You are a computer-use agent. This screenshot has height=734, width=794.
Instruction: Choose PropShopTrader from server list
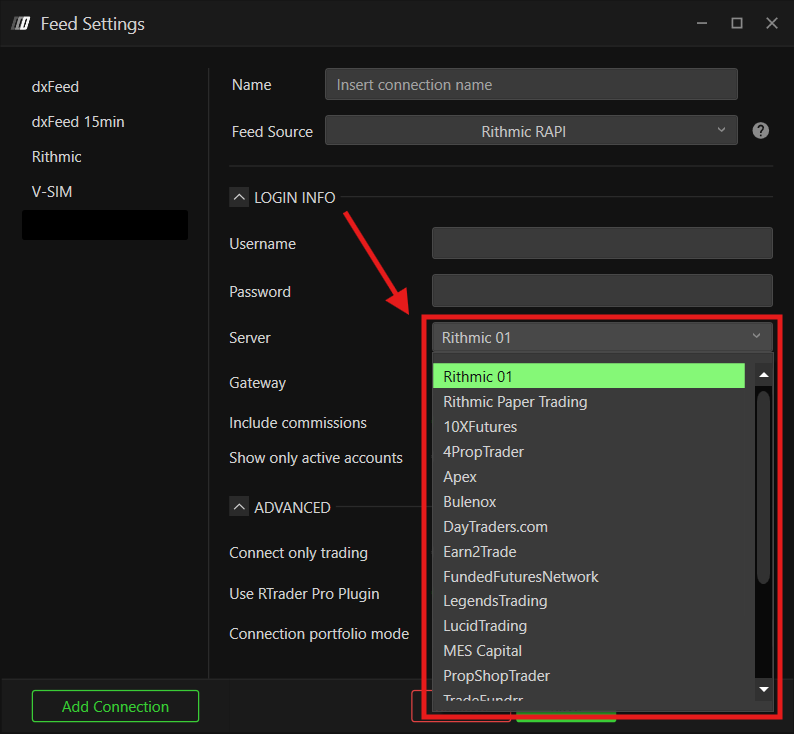coord(589,676)
